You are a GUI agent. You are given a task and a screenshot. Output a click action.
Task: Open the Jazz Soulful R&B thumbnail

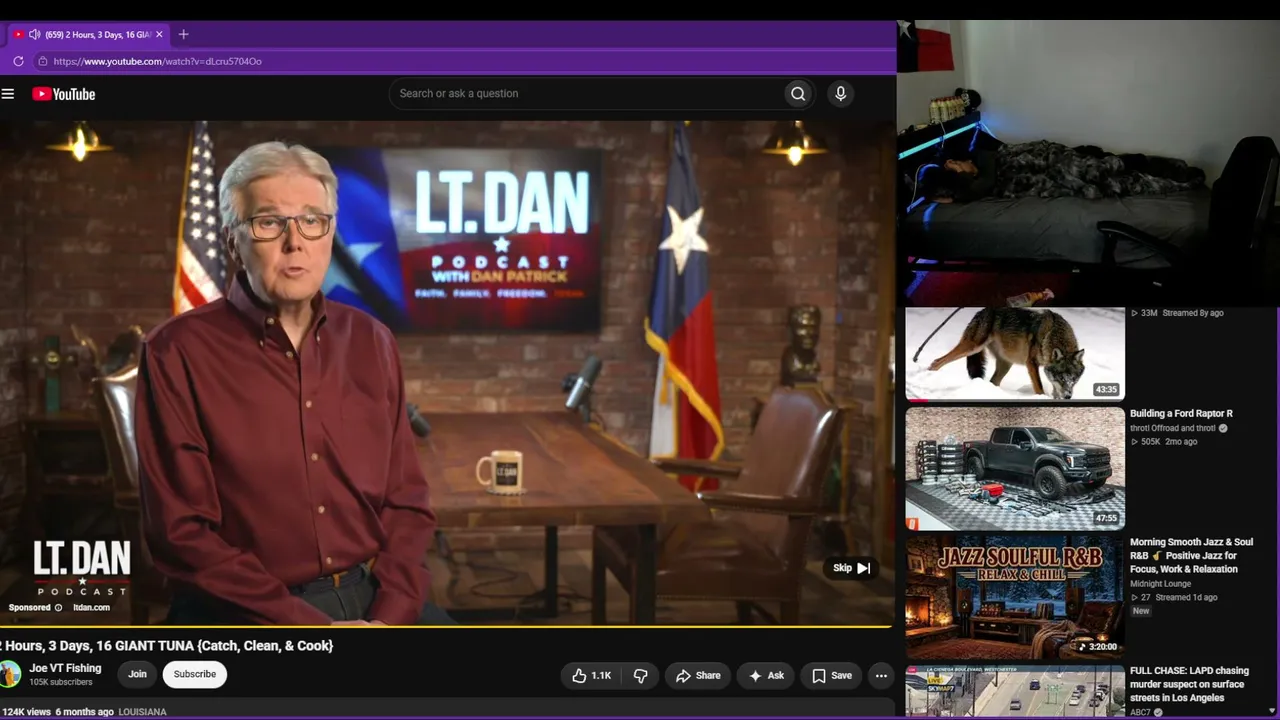pyautogui.click(x=1015, y=597)
